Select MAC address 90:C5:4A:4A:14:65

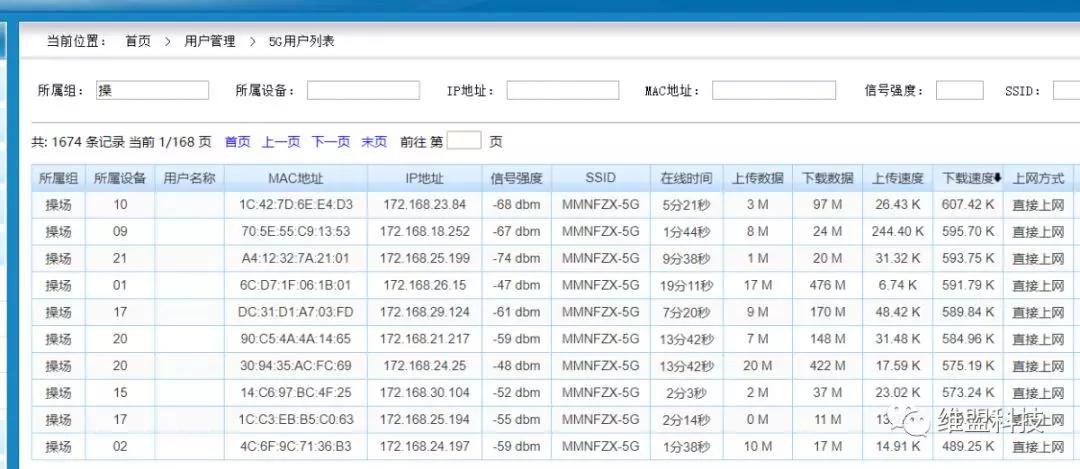pos(296,339)
